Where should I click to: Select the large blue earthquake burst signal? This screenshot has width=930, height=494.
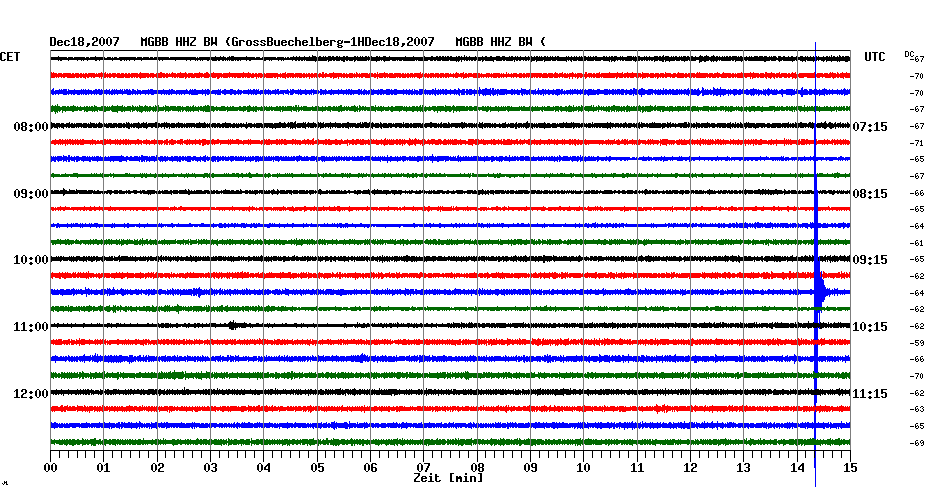coord(819,292)
